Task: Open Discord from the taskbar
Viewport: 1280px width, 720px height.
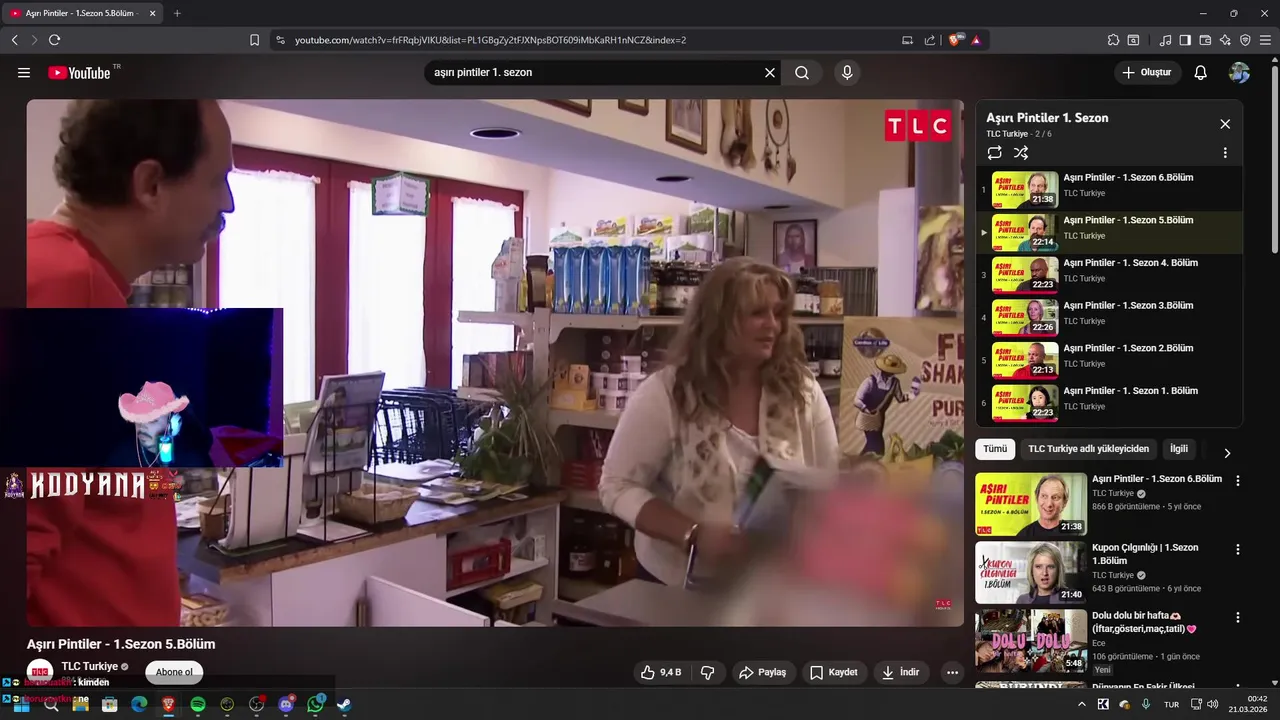Action: (x=286, y=704)
